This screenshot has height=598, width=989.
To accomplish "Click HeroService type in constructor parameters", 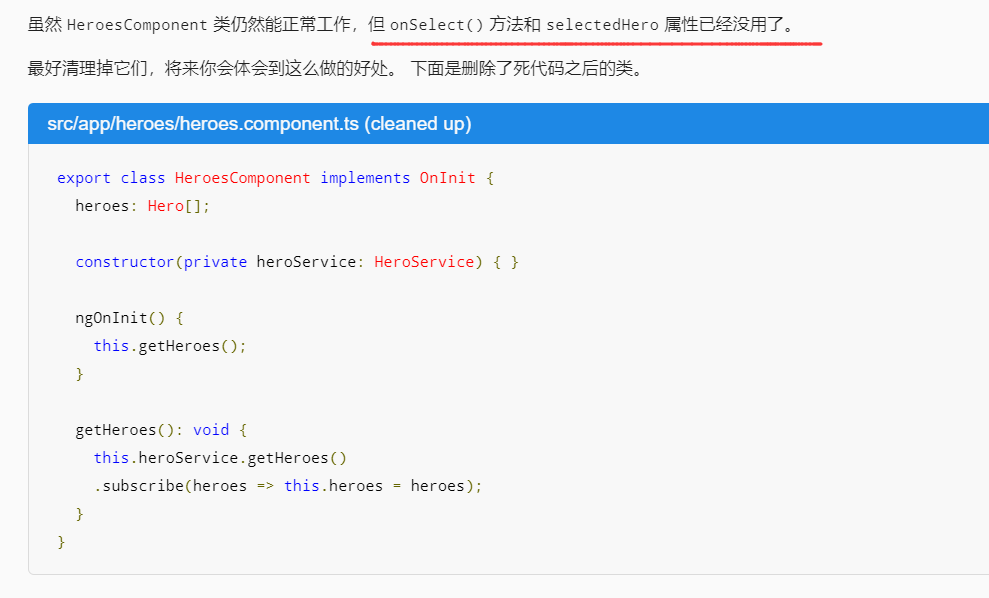I will [x=424, y=262].
